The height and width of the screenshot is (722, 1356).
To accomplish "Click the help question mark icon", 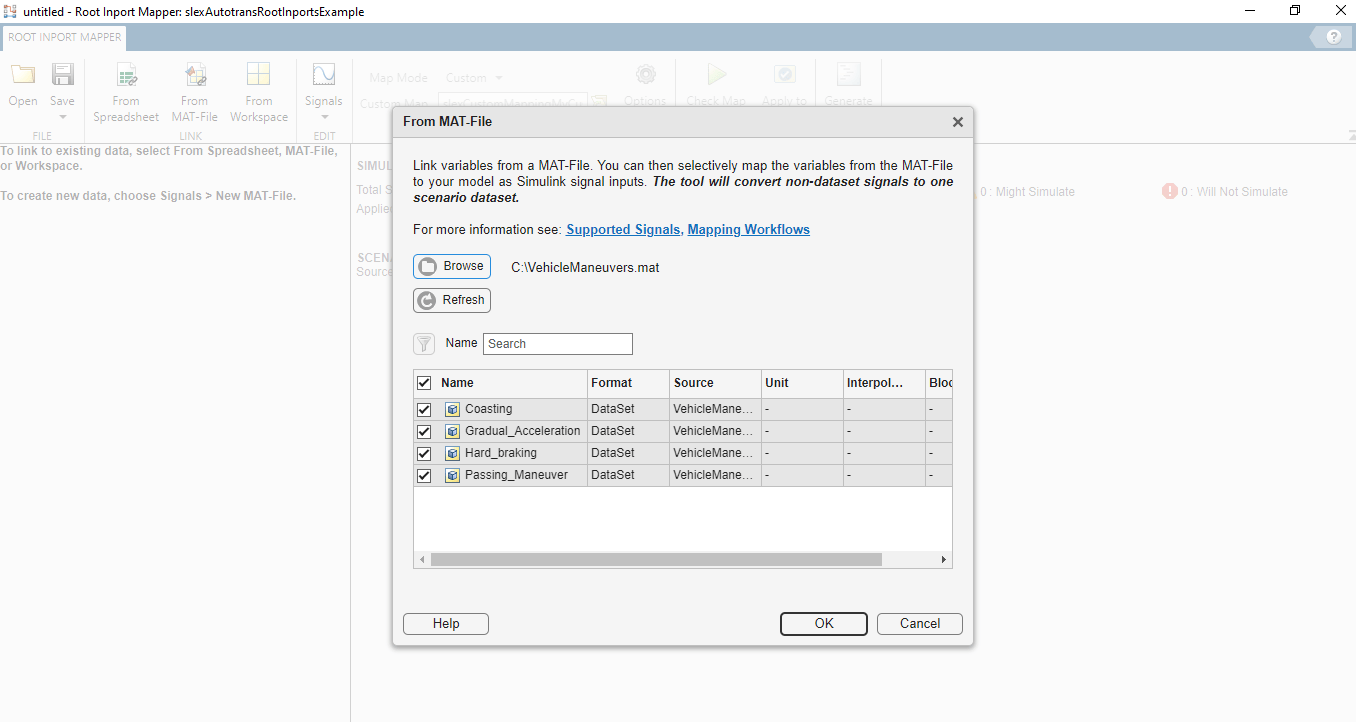I will pos(1333,37).
